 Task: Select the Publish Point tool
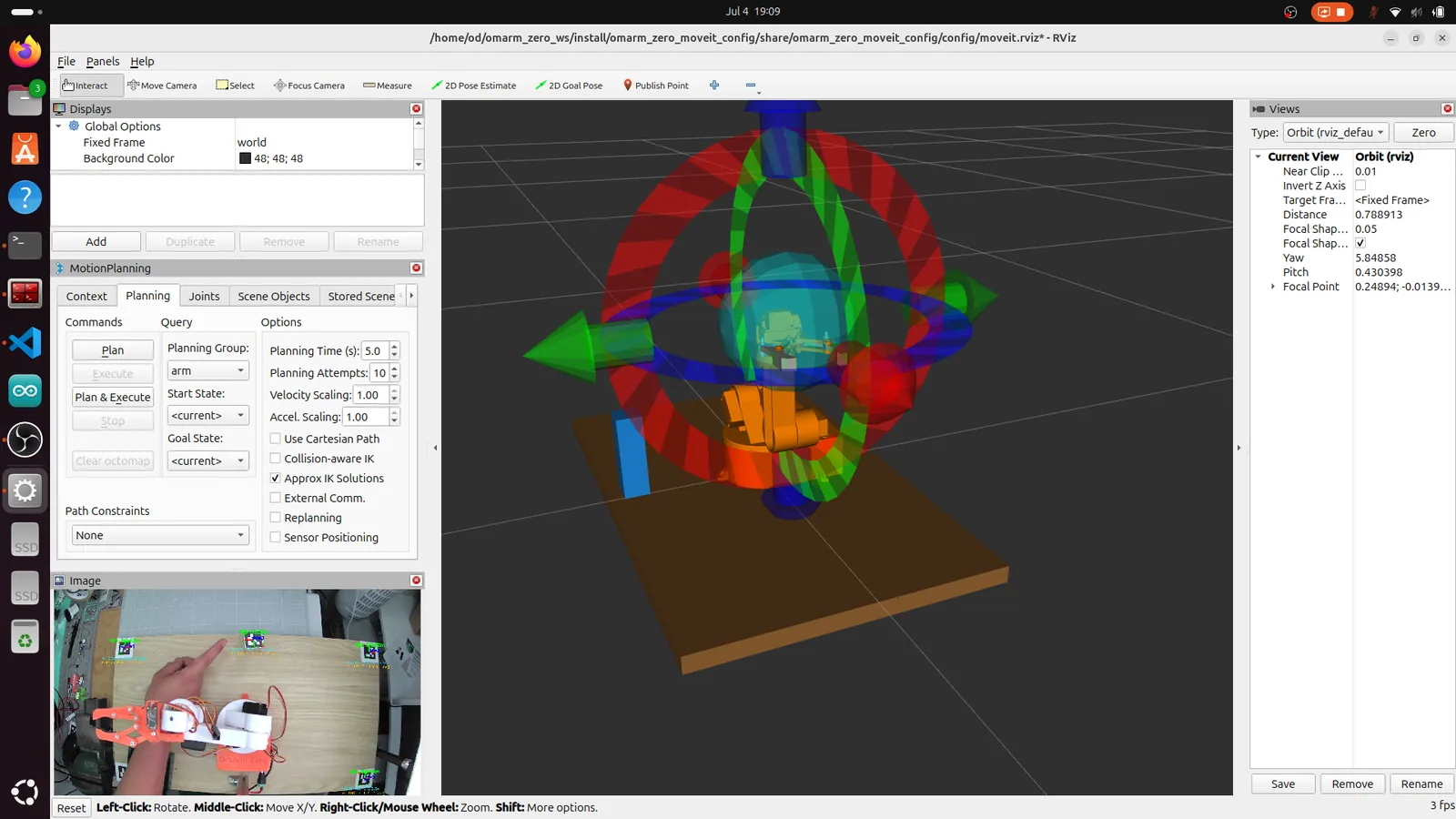coord(655,86)
